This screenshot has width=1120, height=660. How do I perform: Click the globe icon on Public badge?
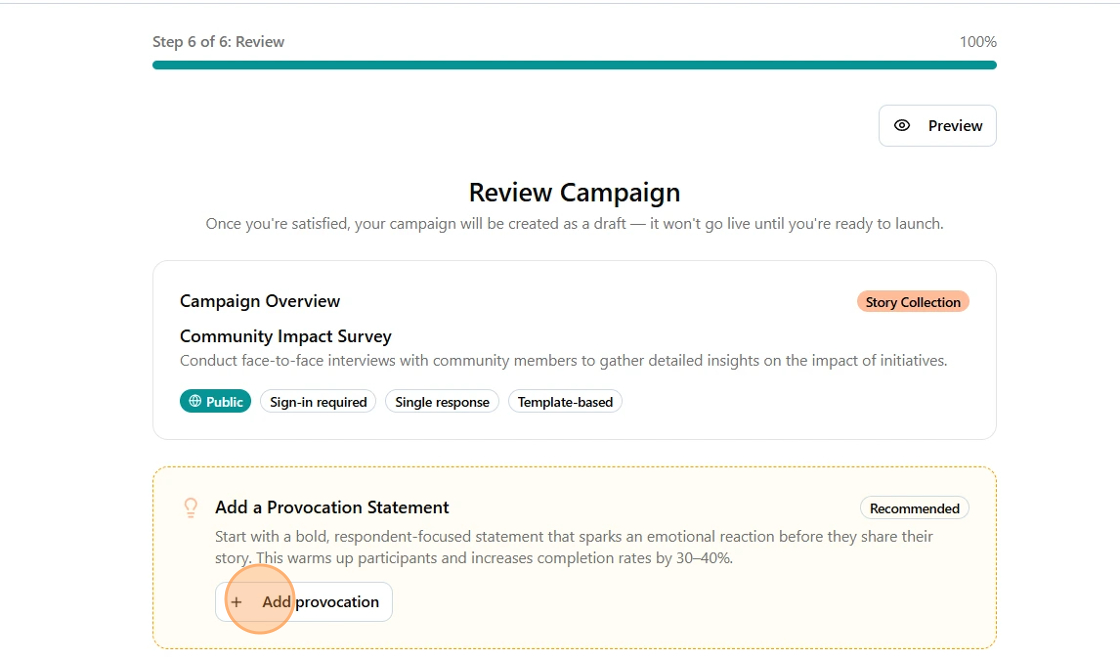(195, 401)
